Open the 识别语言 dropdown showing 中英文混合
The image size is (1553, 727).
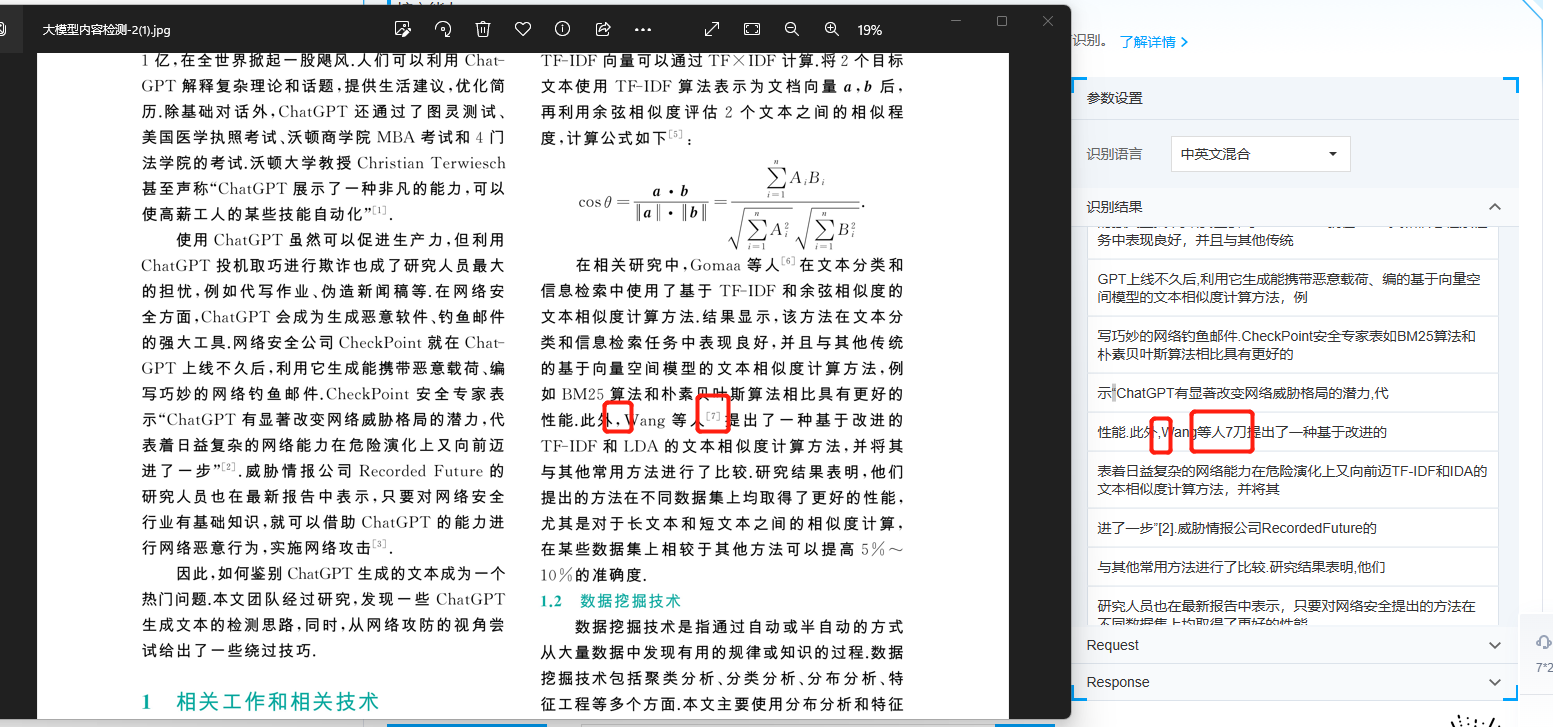(x=1259, y=154)
